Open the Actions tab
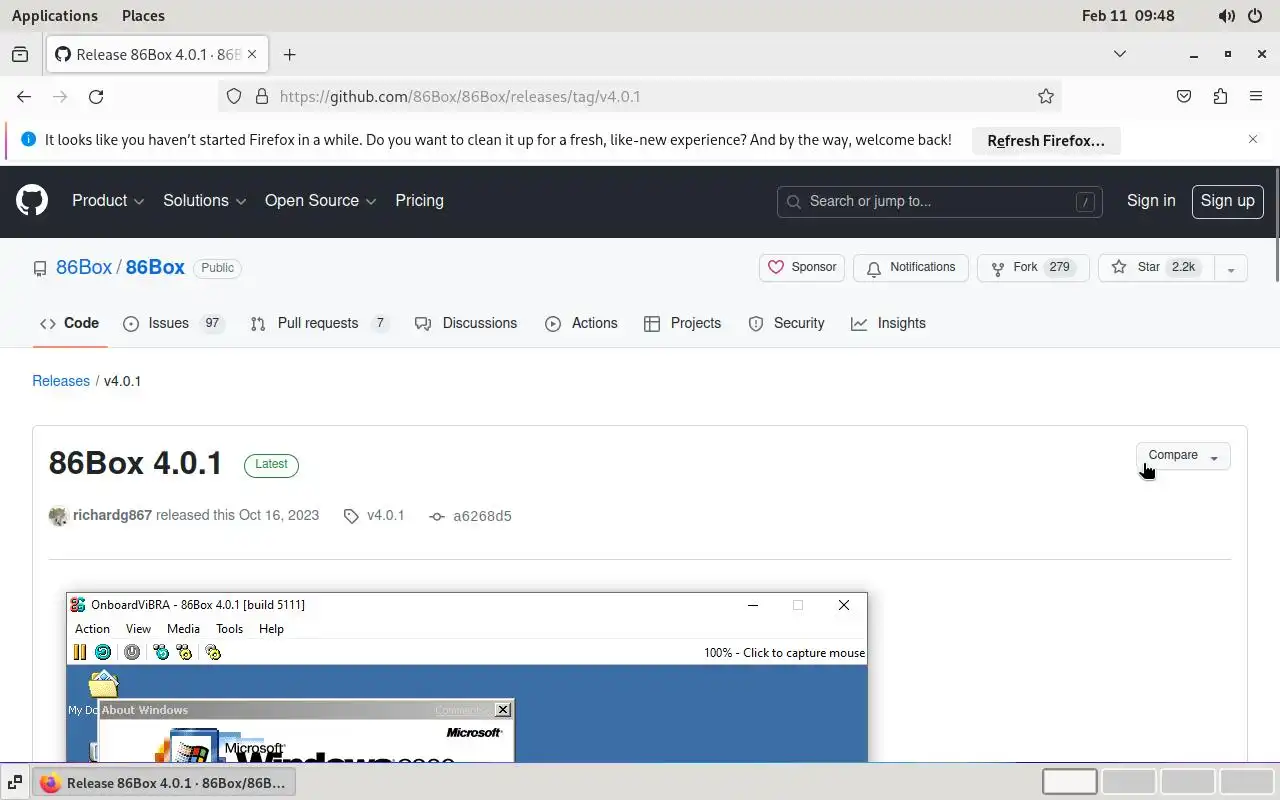The height and width of the screenshot is (800, 1280). point(581,323)
